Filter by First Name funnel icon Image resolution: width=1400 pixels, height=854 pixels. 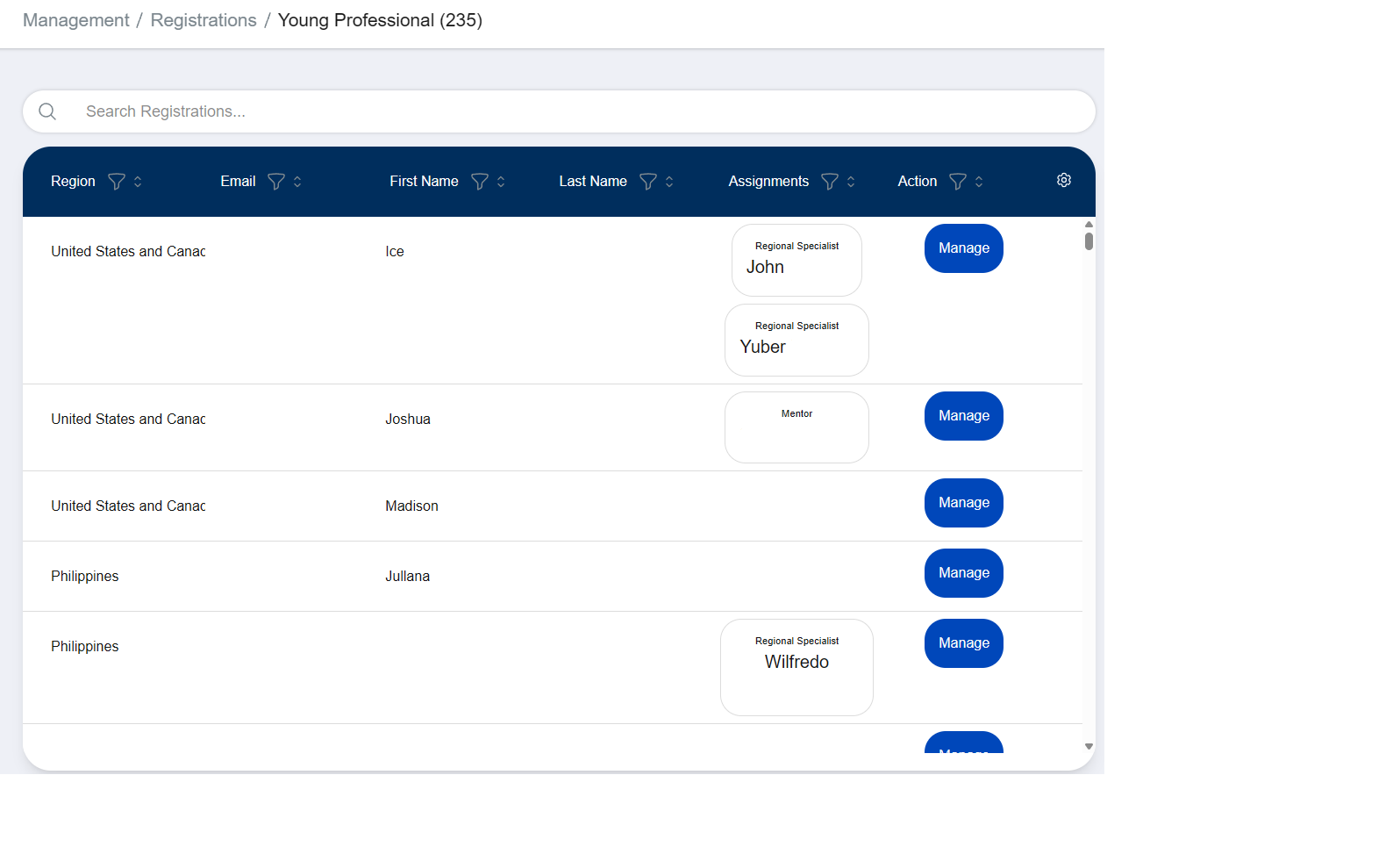coord(479,182)
